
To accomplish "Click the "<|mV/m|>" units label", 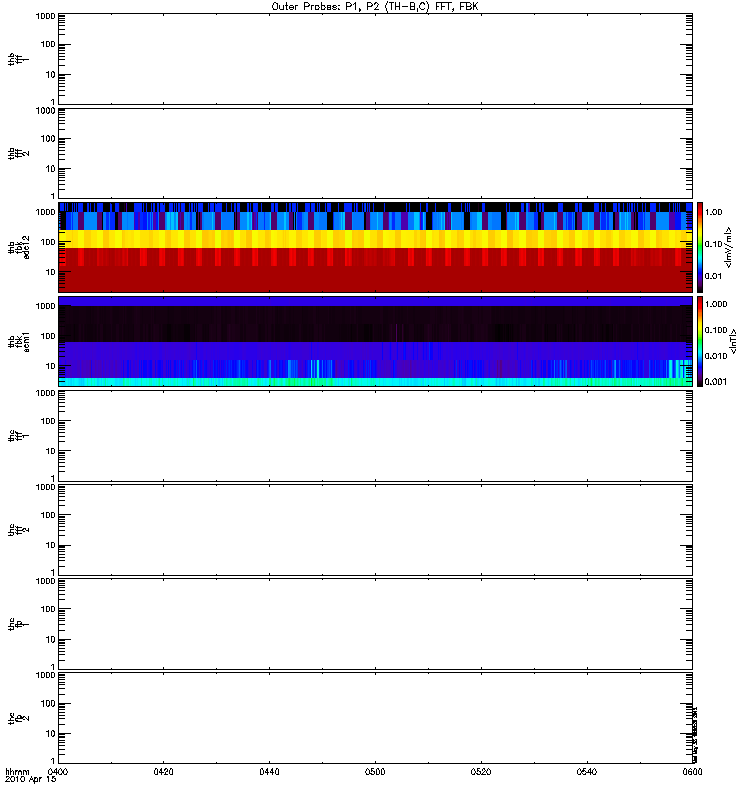I will 729,247.
